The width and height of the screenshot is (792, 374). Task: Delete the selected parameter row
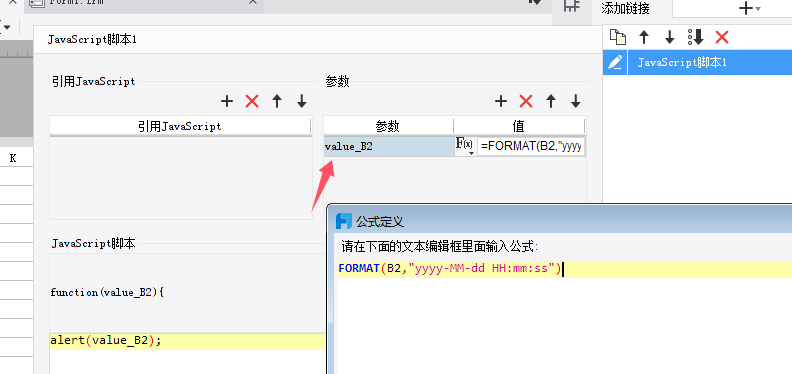tap(526, 101)
